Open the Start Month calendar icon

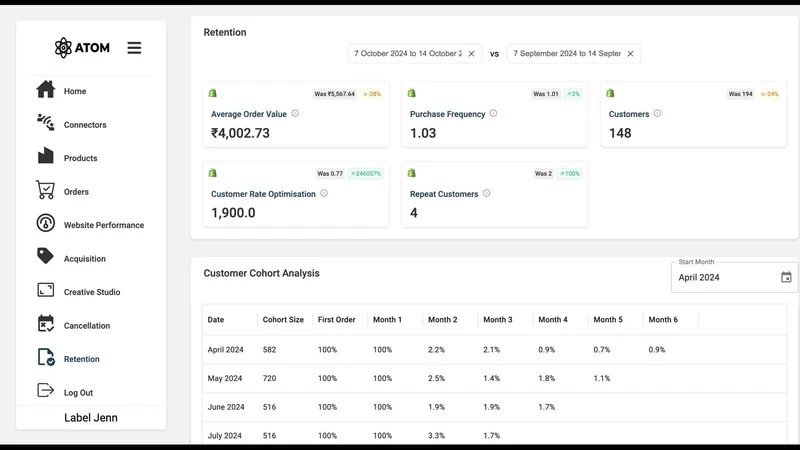click(x=786, y=277)
